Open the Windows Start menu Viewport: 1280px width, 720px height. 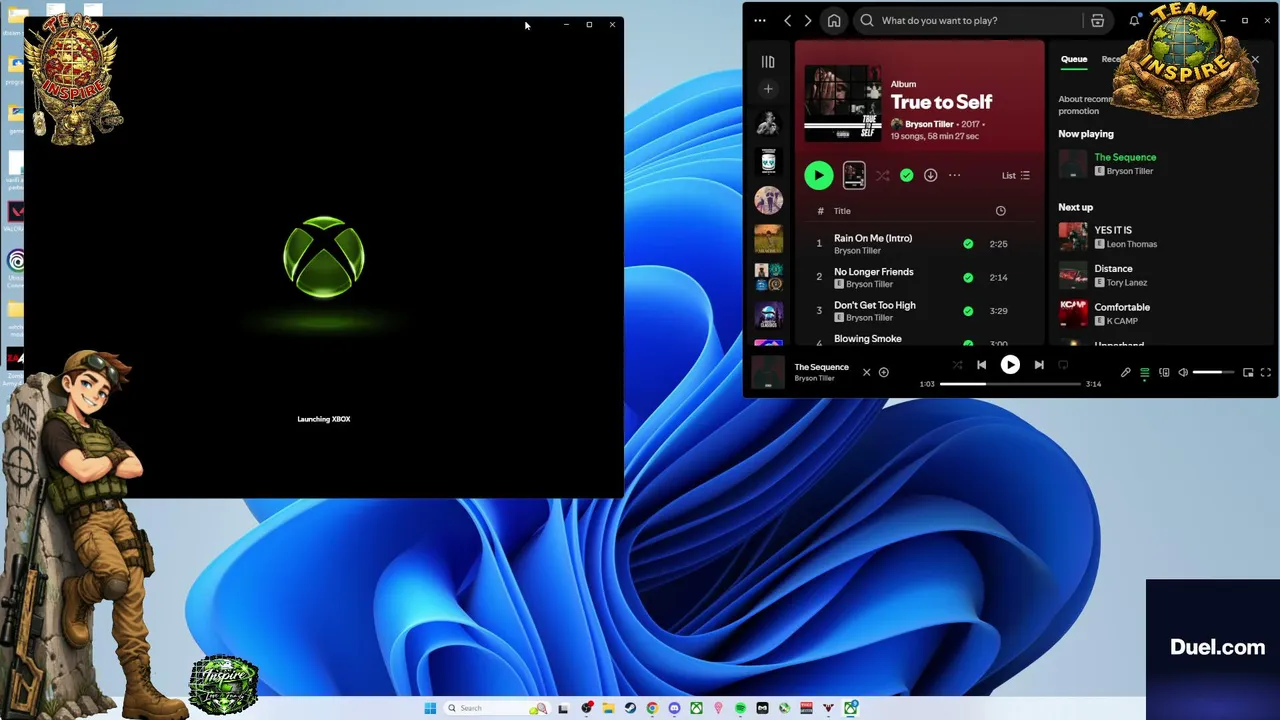click(x=430, y=708)
